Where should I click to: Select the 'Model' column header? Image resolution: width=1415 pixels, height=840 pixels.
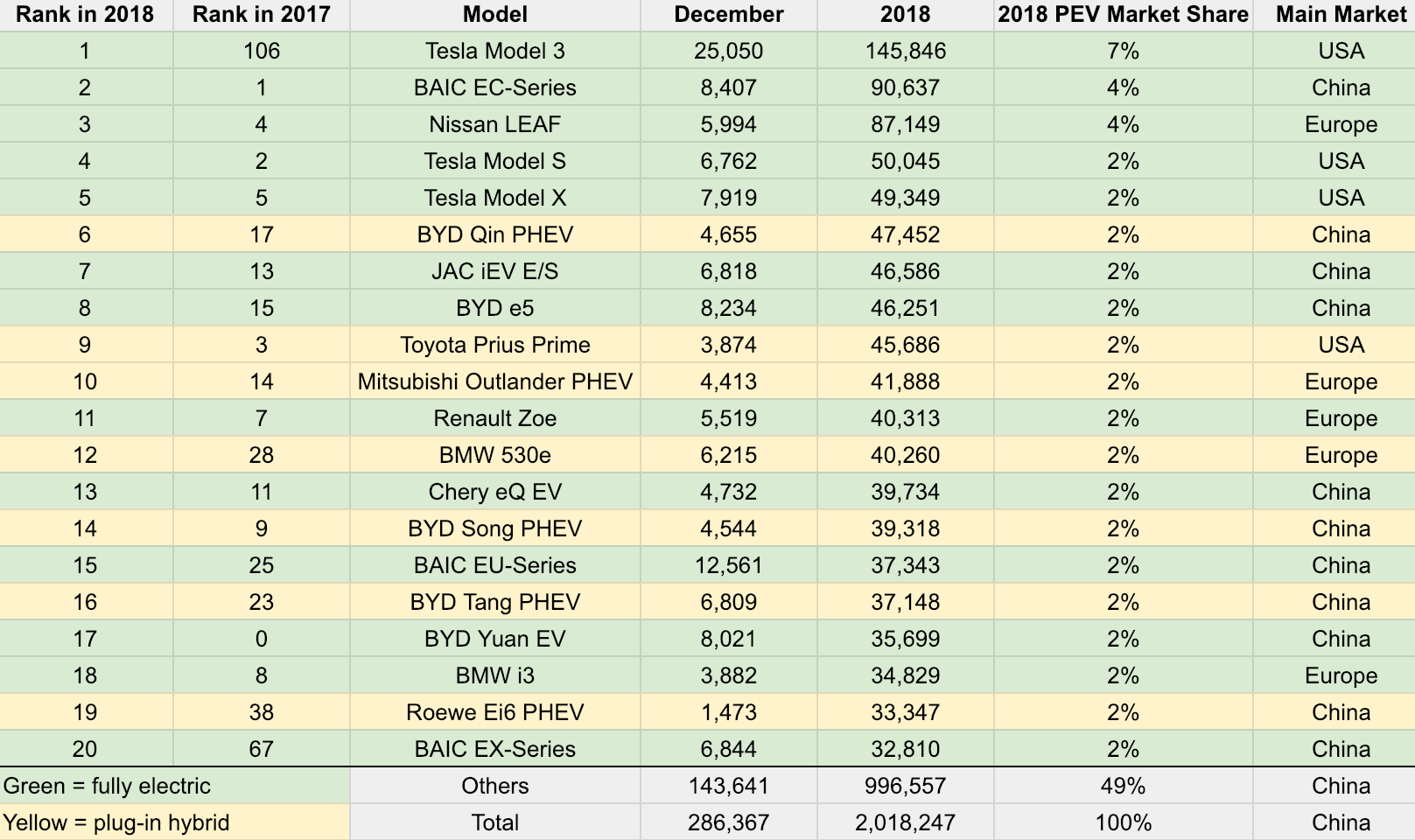click(x=494, y=15)
